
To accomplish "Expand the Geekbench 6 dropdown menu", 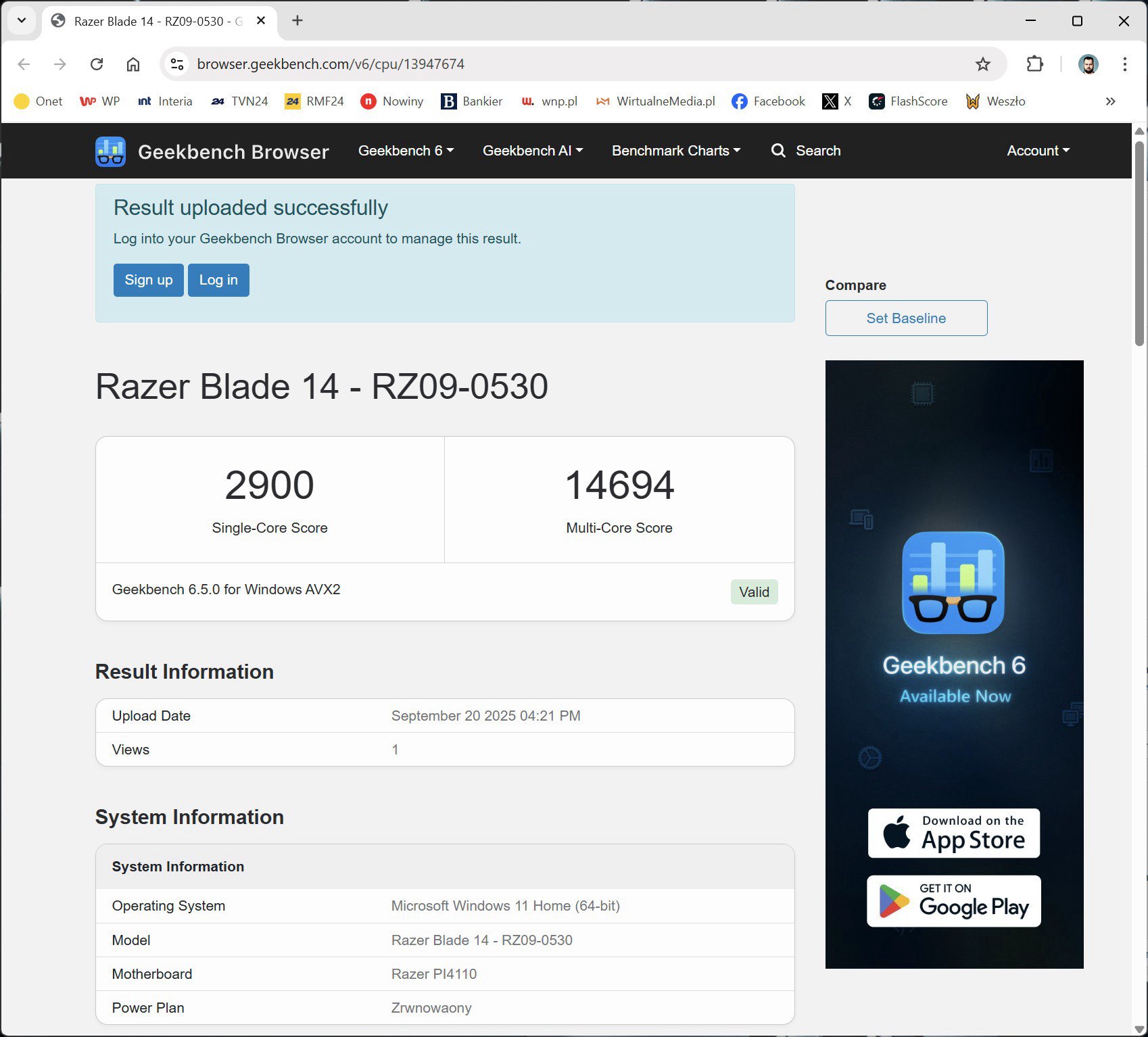I will coord(406,151).
